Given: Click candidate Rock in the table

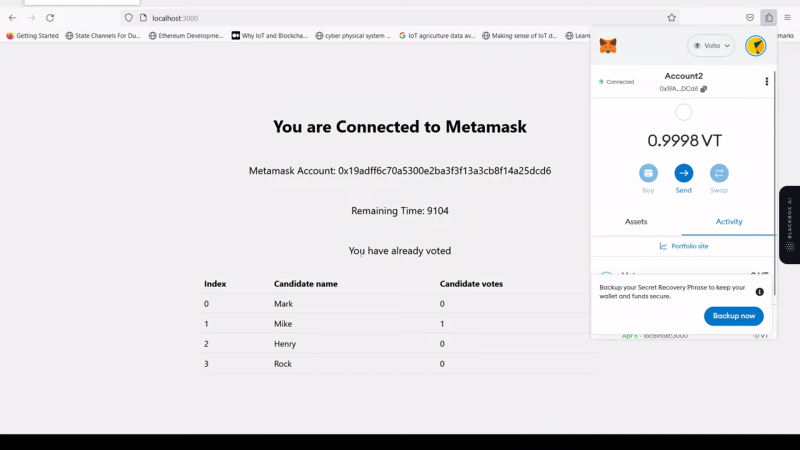Looking at the screenshot, I should pos(283,364).
